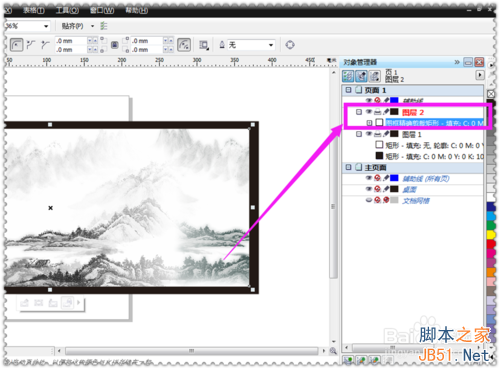Open the 贴齐(P) snap dropdown
This screenshot has width=500, height=369.
coord(92,26)
